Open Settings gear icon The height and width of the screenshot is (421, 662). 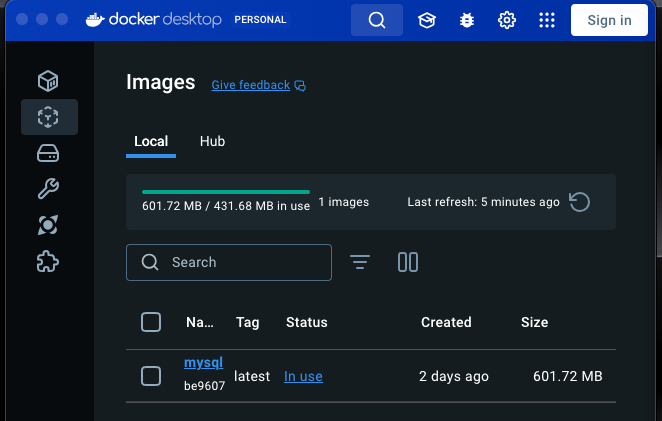pos(507,20)
